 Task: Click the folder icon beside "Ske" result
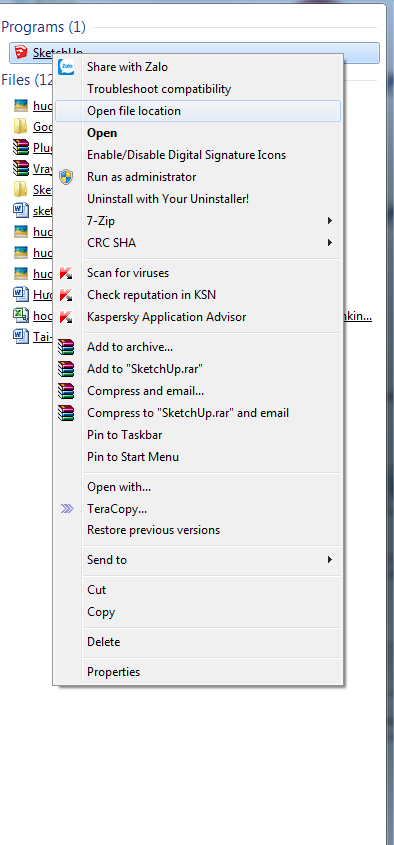20,190
